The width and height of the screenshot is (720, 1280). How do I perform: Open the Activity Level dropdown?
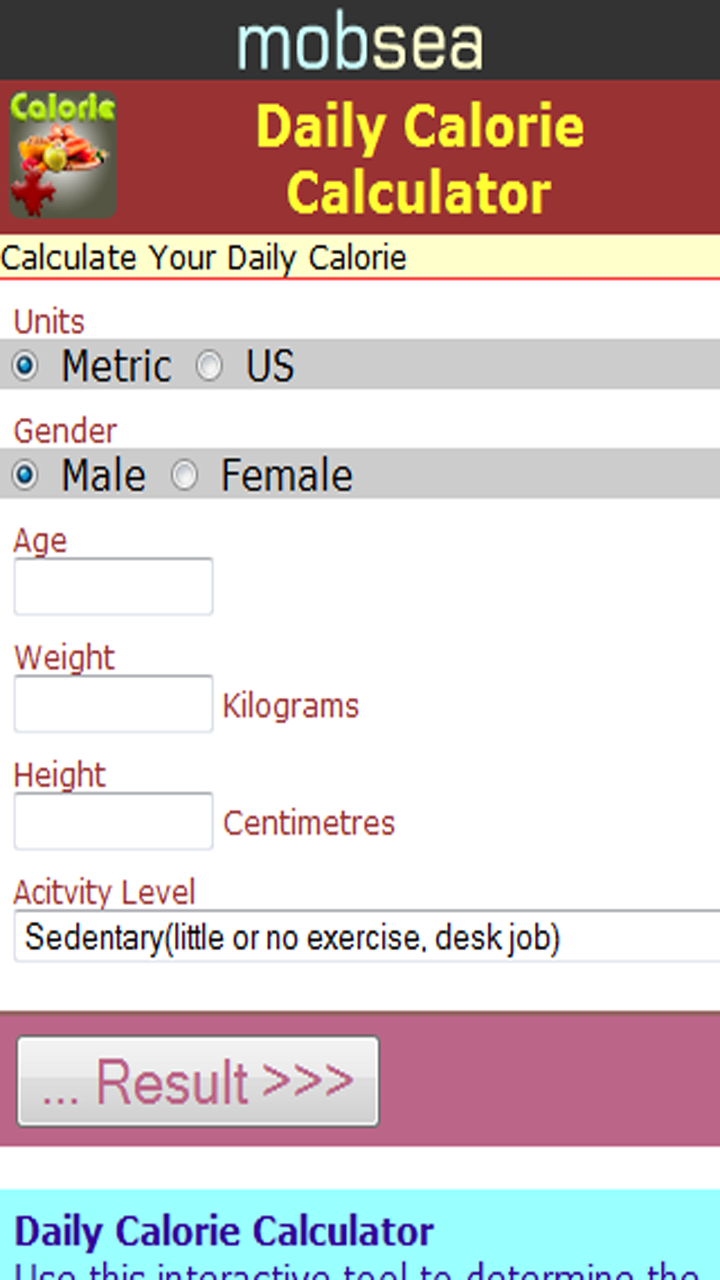[360, 937]
